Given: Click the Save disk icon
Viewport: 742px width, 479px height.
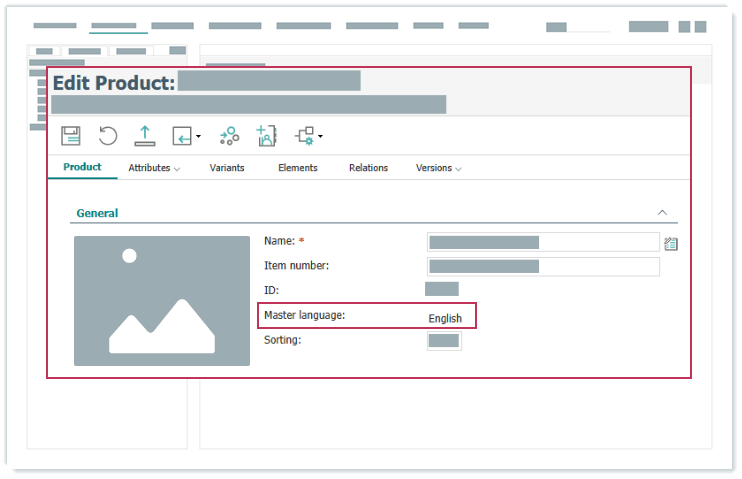Looking at the screenshot, I should coord(71,136).
